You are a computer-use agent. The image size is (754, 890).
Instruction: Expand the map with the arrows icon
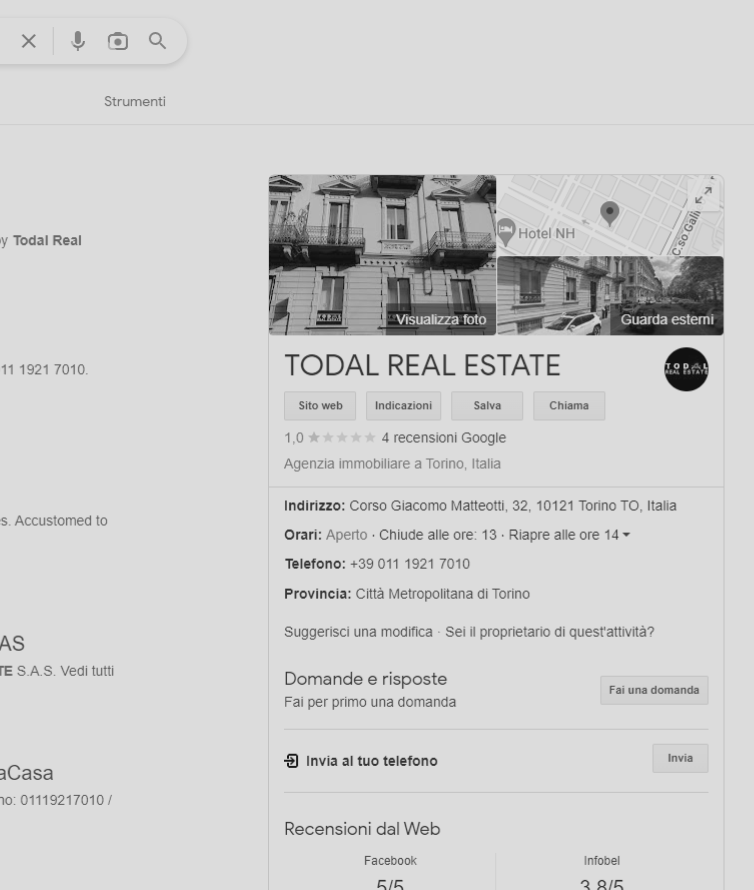tap(704, 195)
